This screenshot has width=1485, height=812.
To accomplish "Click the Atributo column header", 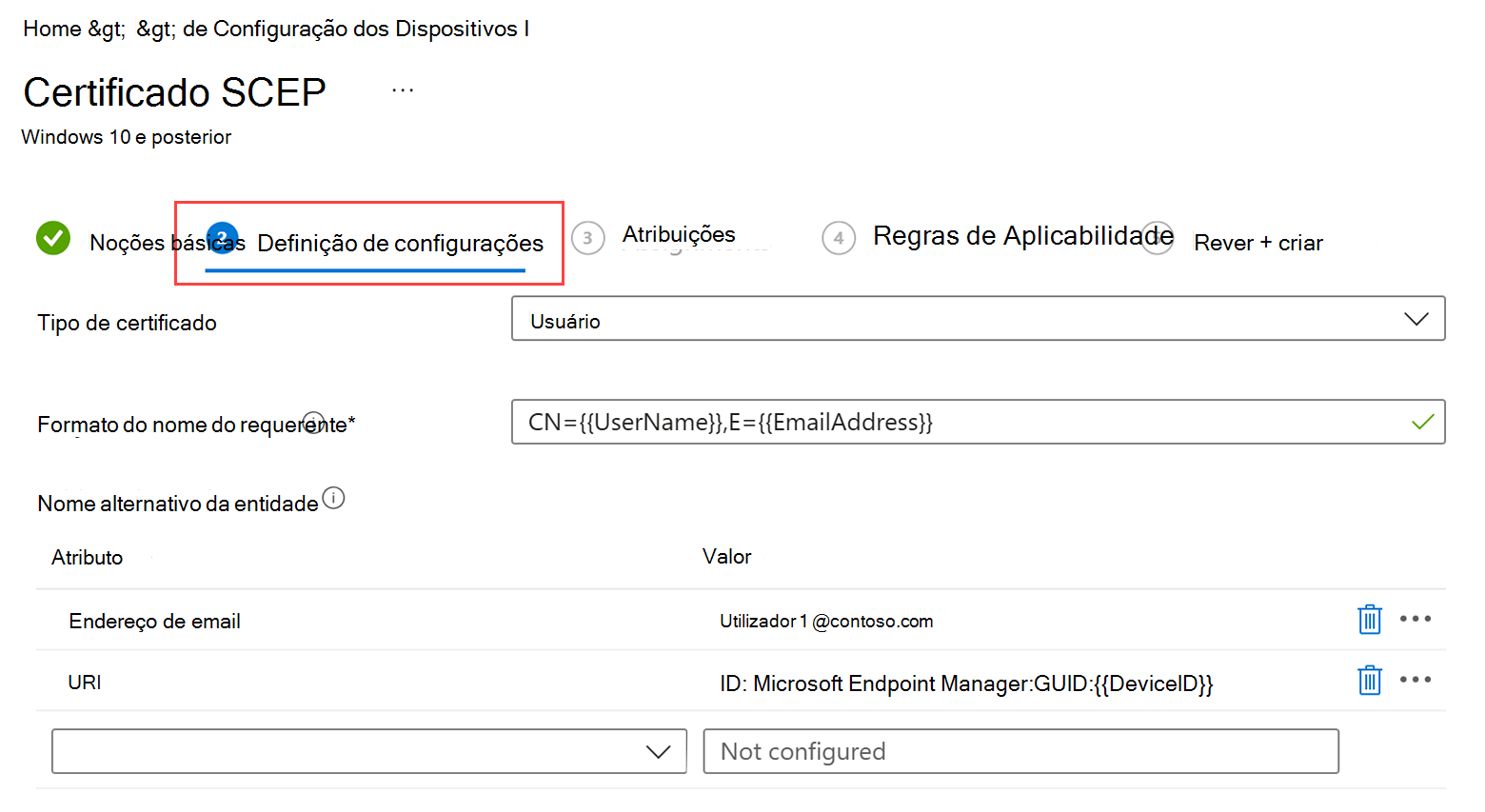I will click(x=88, y=558).
